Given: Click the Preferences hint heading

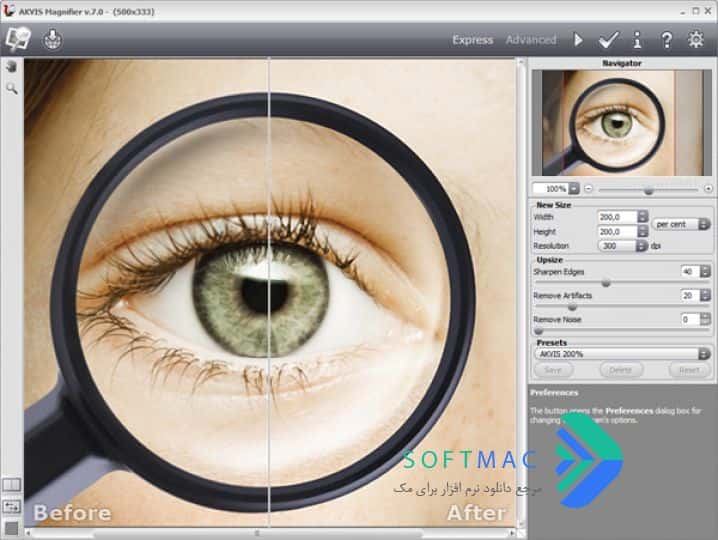Looking at the screenshot, I should (554, 393).
